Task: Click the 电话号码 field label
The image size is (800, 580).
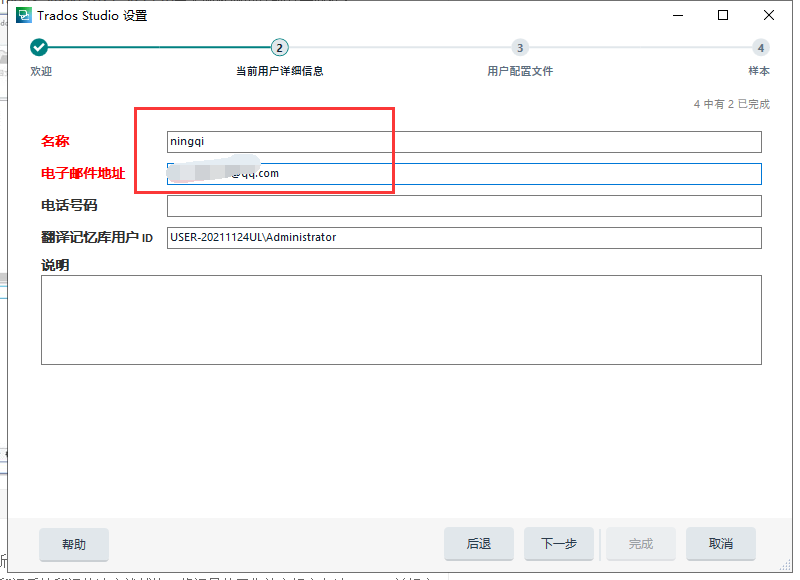Action: pos(69,206)
